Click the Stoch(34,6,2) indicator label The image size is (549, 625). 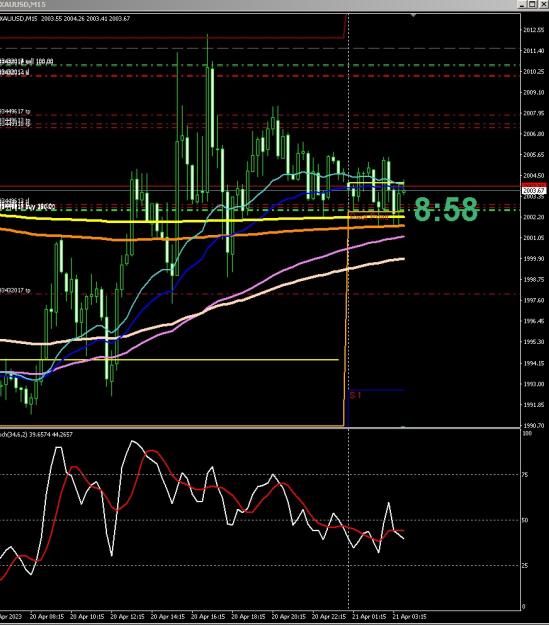pyautogui.click(x=36, y=434)
